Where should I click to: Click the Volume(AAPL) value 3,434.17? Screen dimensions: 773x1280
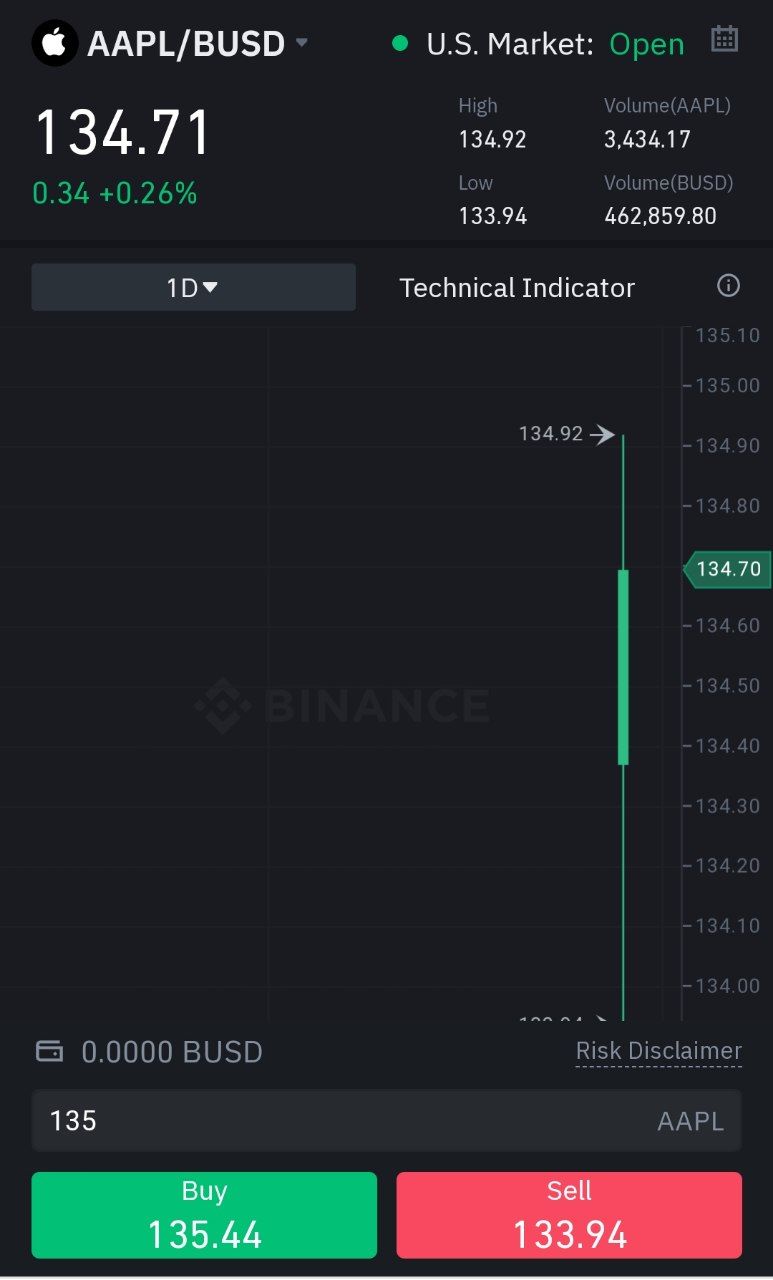pyautogui.click(x=647, y=139)
